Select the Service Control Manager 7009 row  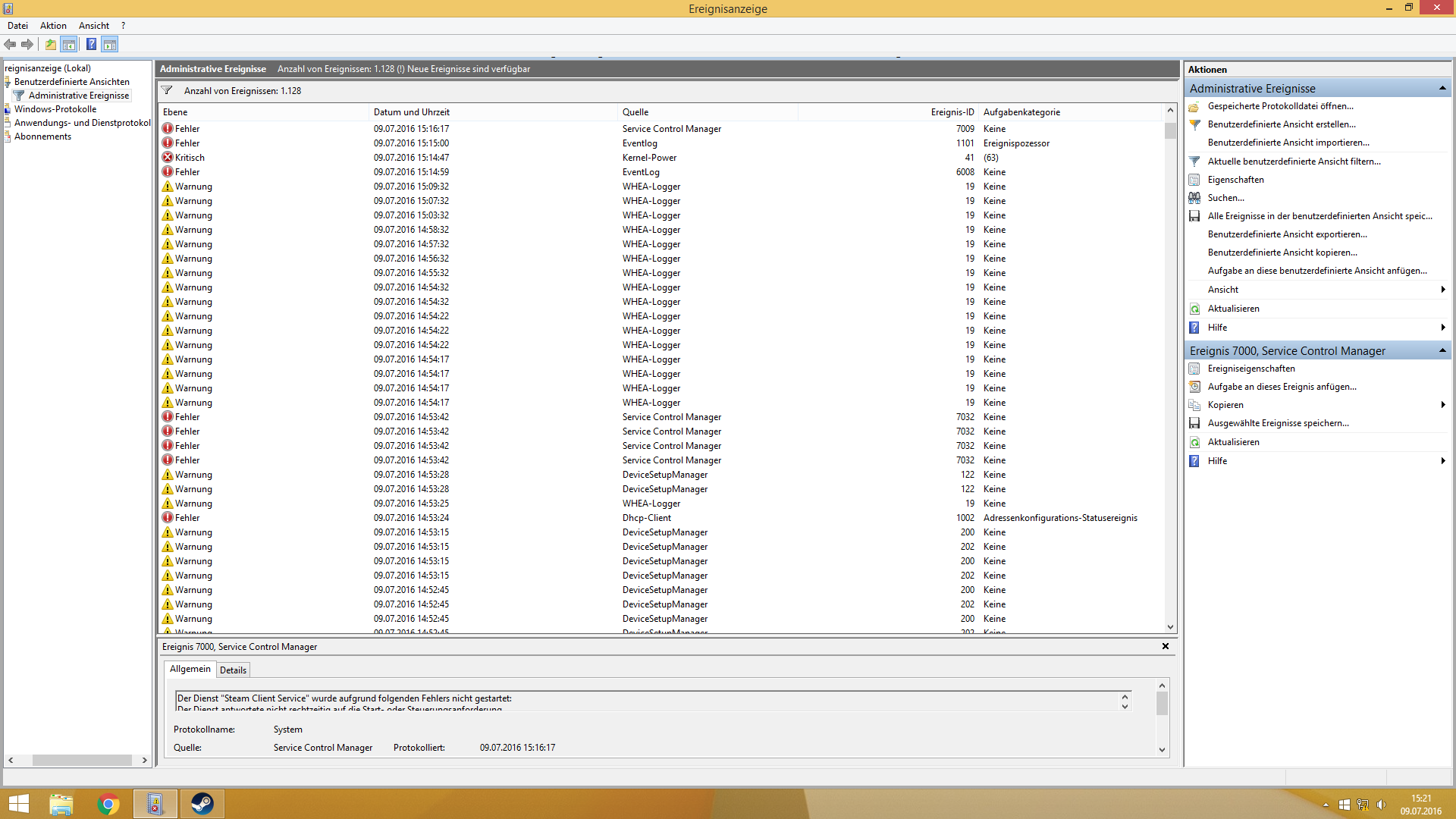tap(661, 129)
